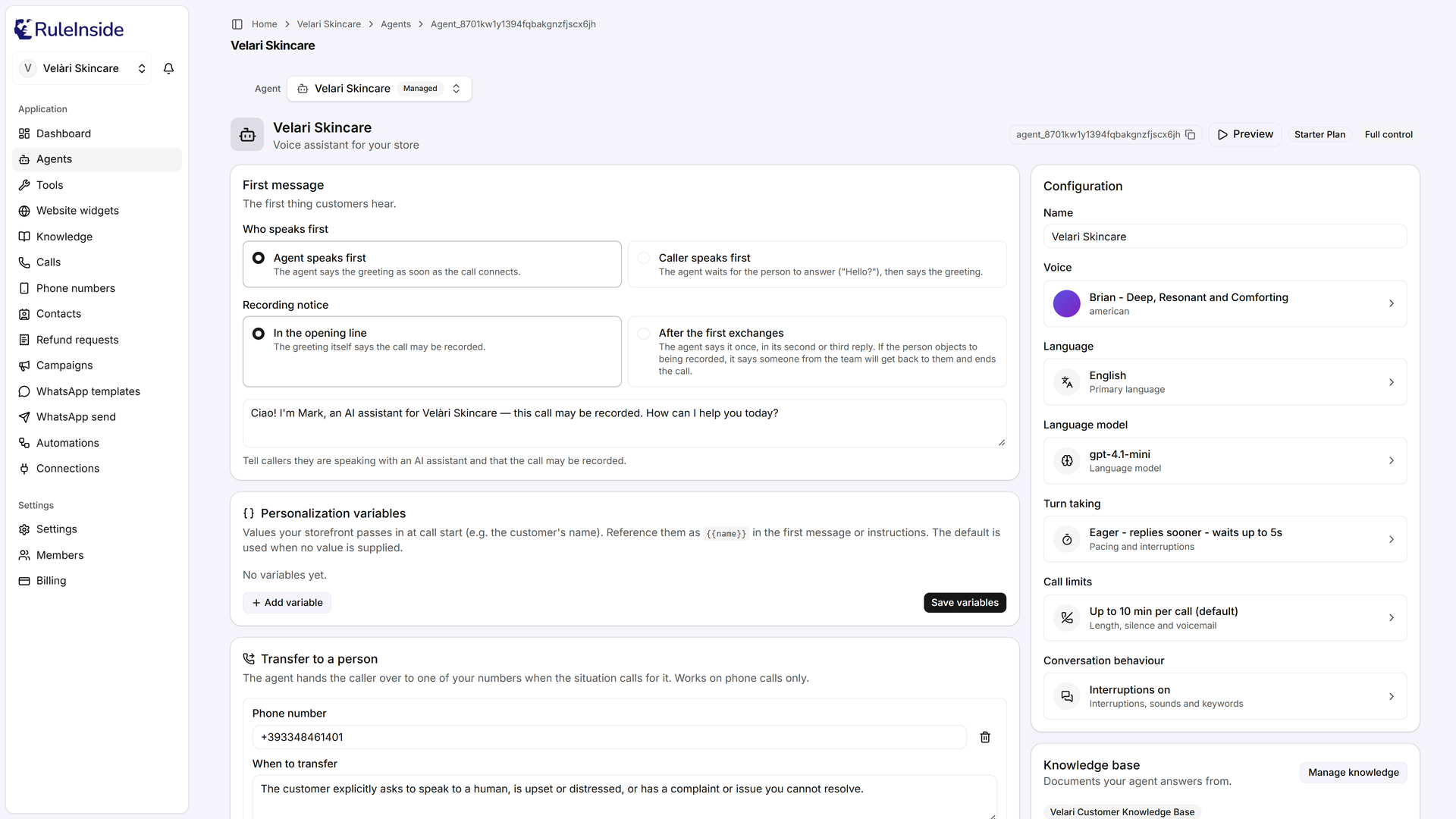Choose In the opening line recording notice
The width and height of the screenshot is (1456, 819).
tap(432, 352)
